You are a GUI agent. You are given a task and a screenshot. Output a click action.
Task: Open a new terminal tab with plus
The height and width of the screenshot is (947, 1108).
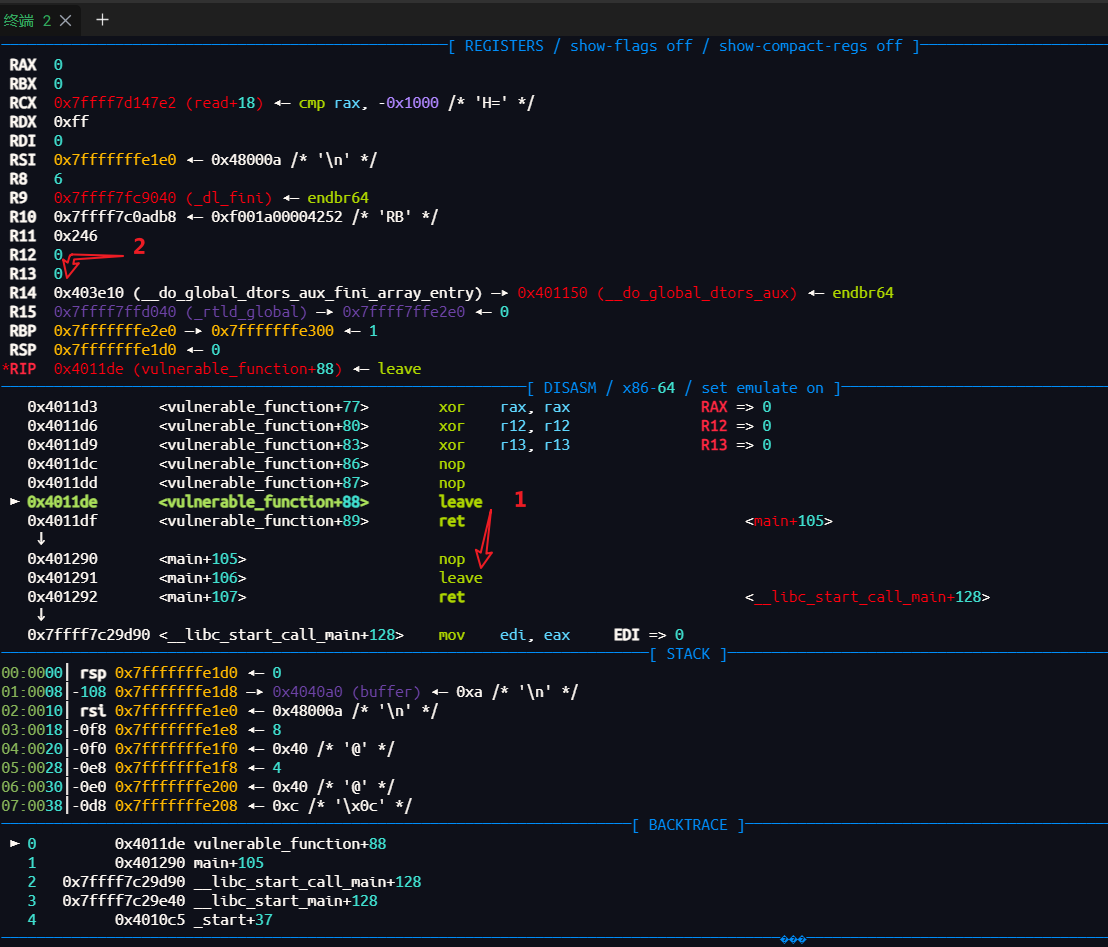tap(102, 20)
